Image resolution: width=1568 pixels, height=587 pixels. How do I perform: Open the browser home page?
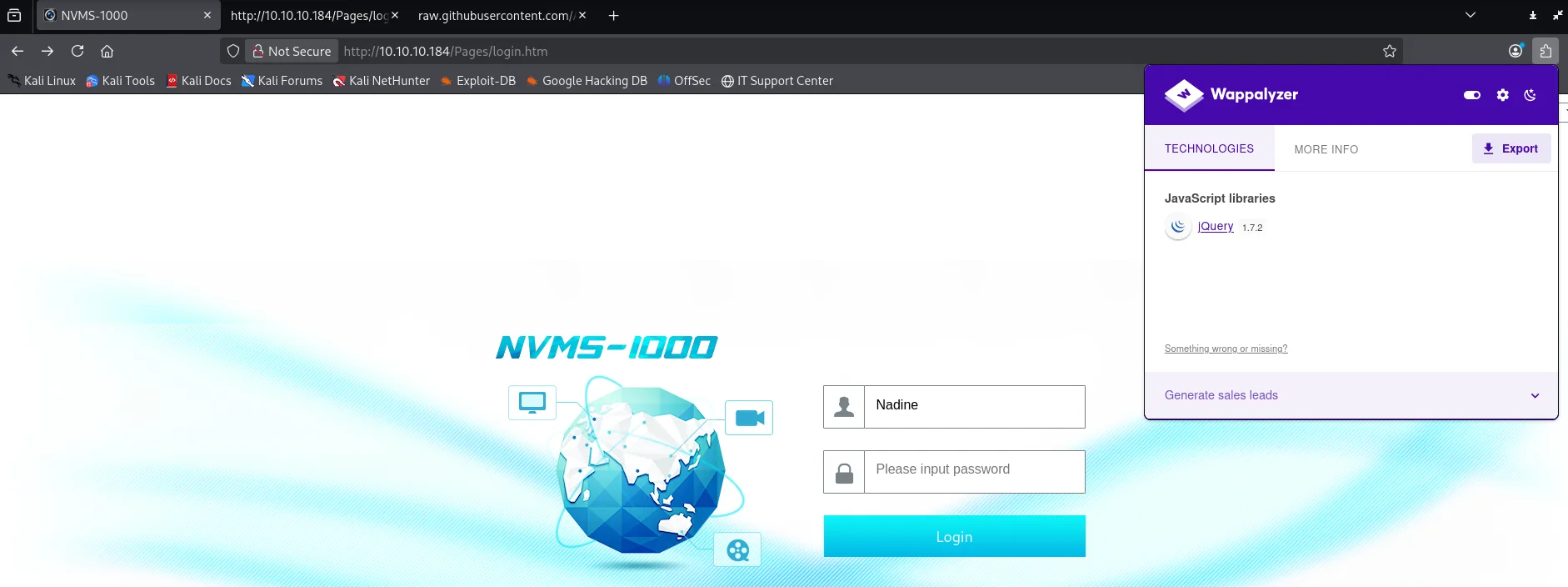(107, 51)
